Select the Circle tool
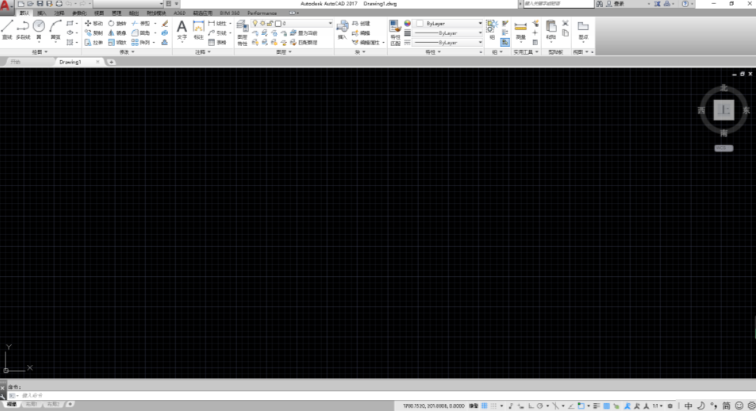The height and width of the screenshot is (411, 756). pos(39,27)
